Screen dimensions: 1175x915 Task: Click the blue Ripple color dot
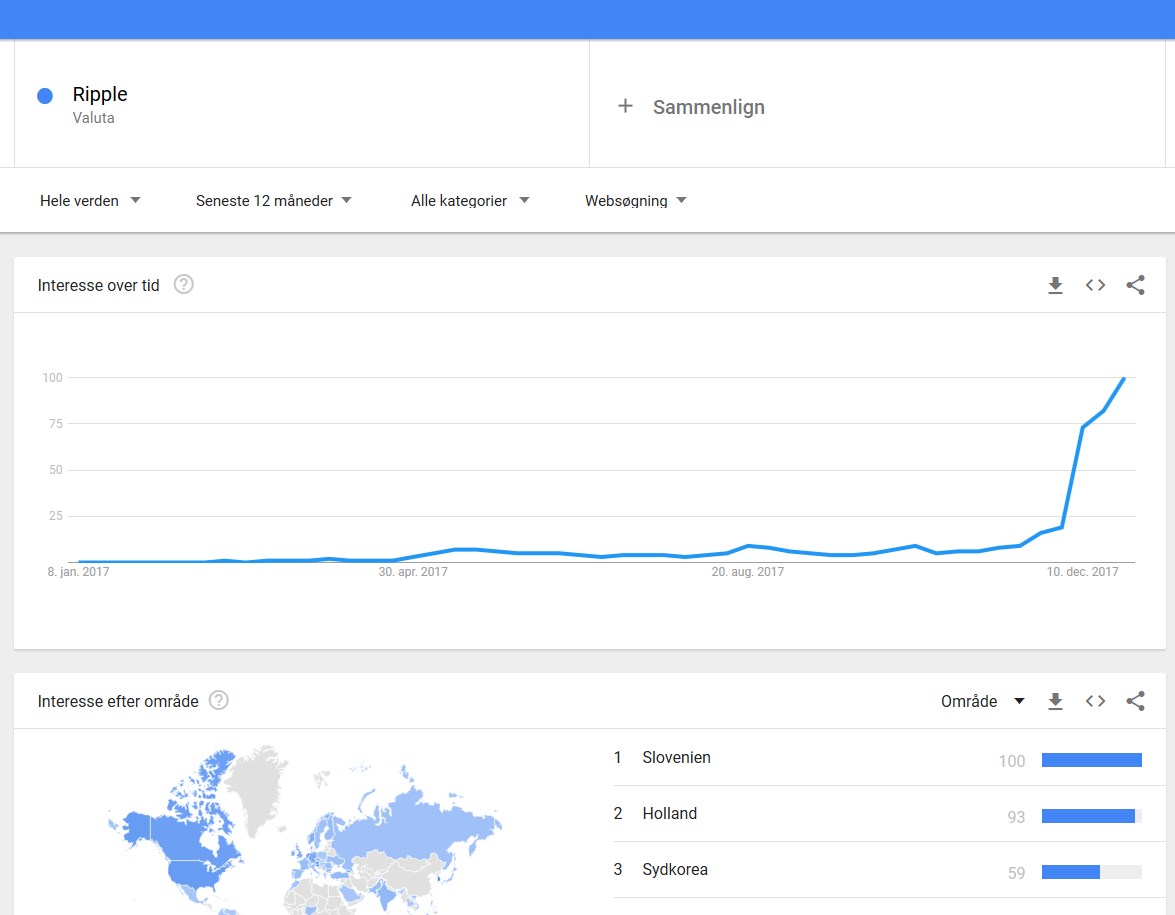point(45,96)
